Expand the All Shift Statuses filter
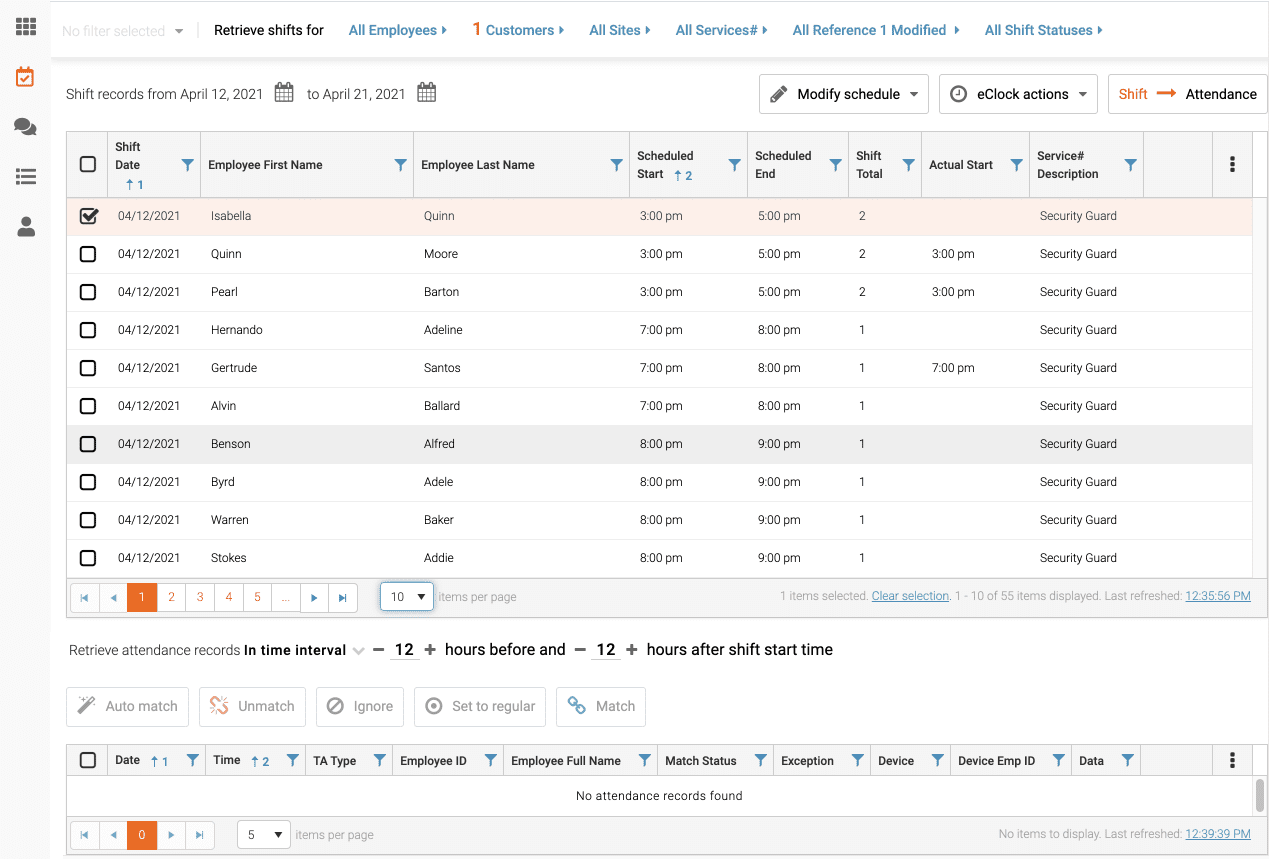This screenshot has width=1269, height=859. click(1044, 30)
